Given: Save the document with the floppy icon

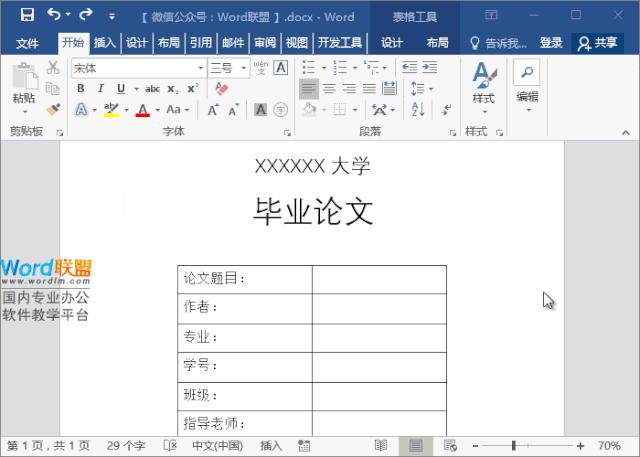Looking at the screenshot, I should tap(27, 15).
